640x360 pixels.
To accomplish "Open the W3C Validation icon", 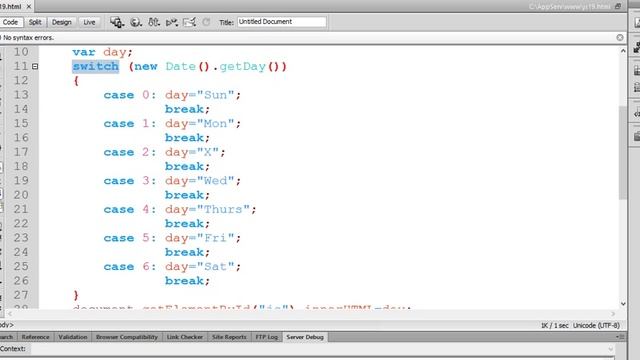I will tap(172, 22).
